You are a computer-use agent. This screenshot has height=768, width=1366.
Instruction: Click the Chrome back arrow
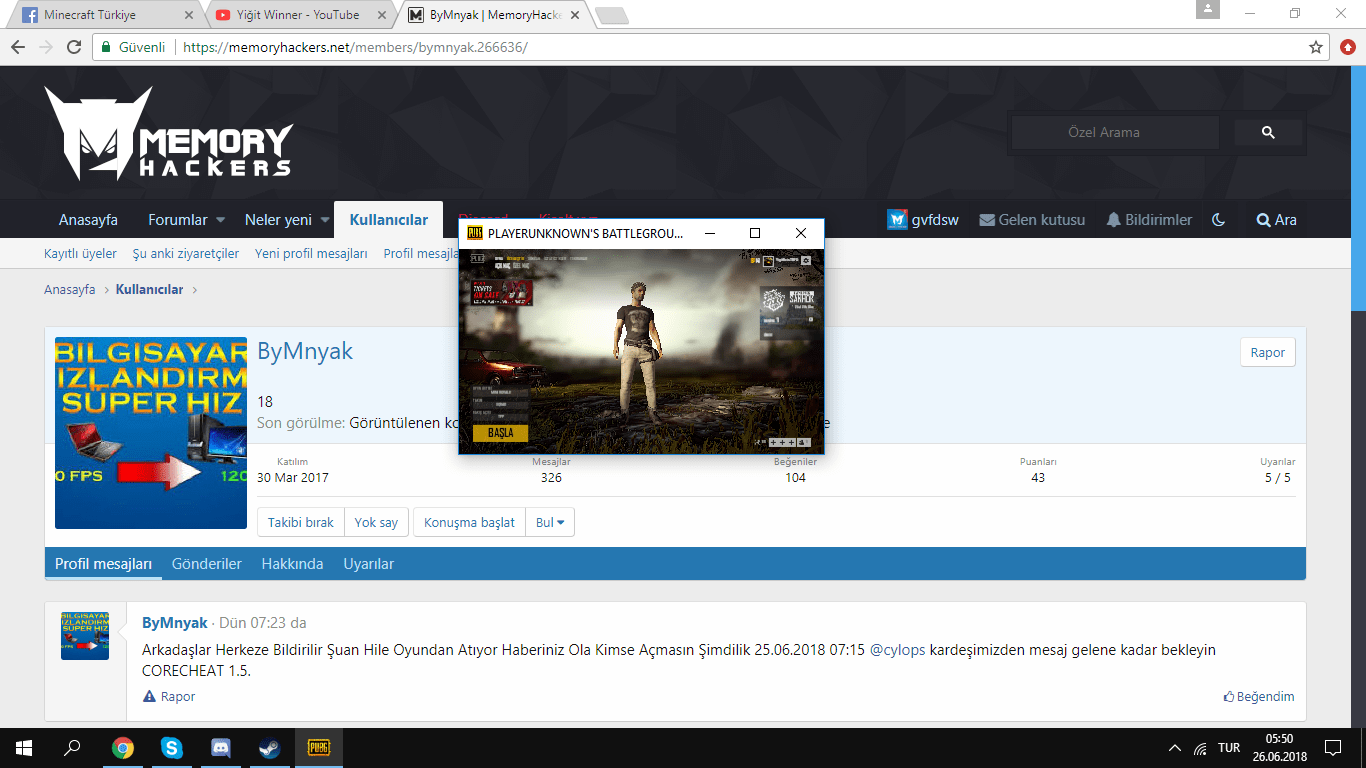[18, 47]
